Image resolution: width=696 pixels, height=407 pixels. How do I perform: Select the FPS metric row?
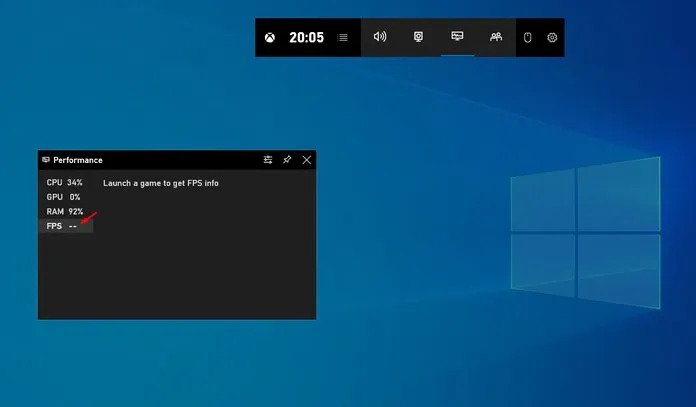tap(66, 226)
